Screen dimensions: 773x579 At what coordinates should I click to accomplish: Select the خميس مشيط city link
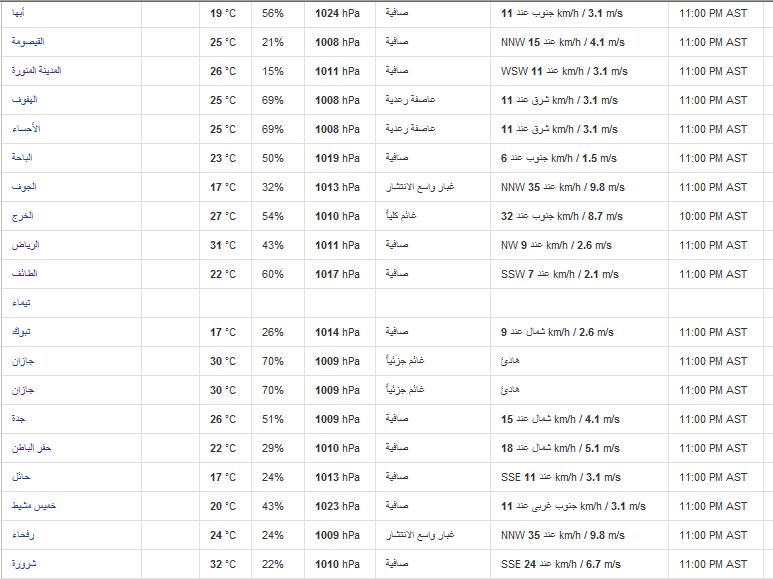pos(34,506)
